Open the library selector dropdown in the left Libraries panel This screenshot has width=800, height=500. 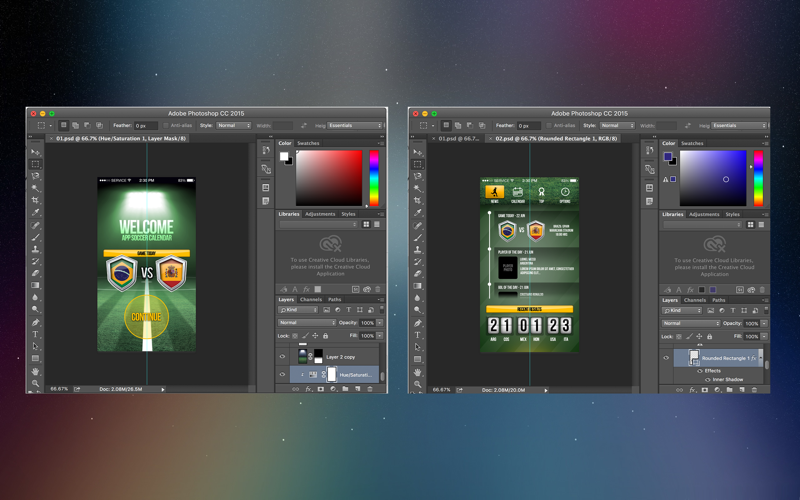click(x=318, y=224)
